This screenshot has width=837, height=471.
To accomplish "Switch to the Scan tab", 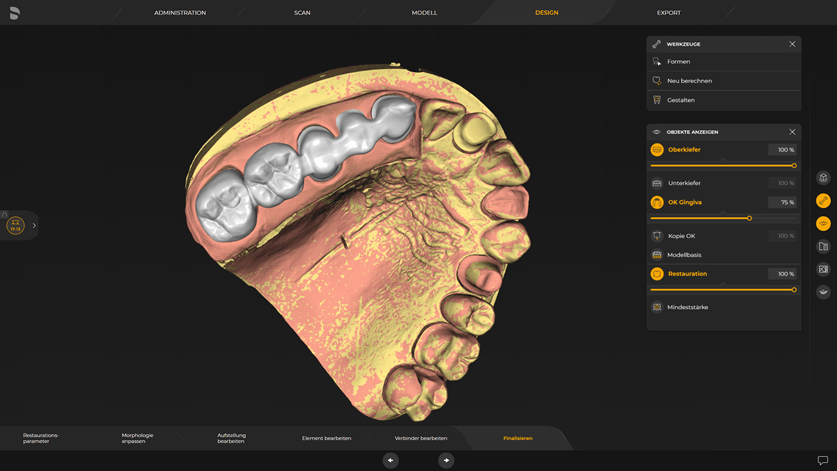I will pos(302,13).
